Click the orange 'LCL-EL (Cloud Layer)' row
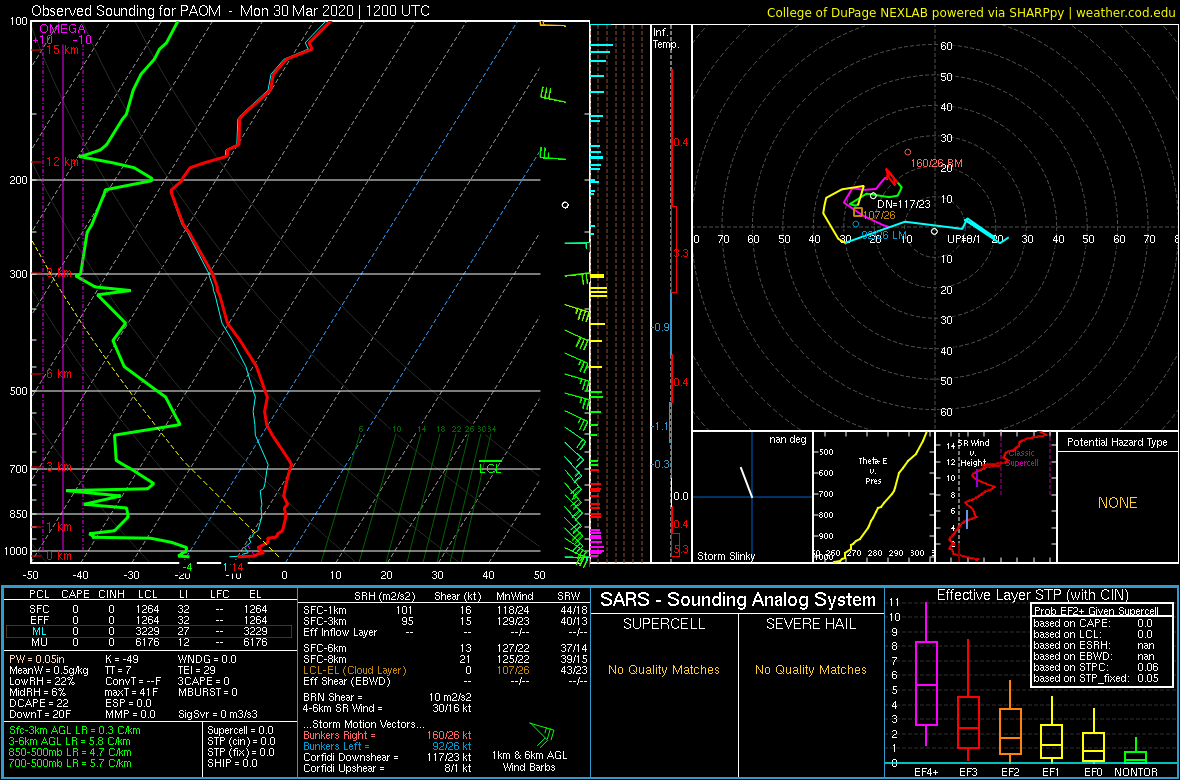This screenshot has height=780, width=1180. (x=444, y=670)
